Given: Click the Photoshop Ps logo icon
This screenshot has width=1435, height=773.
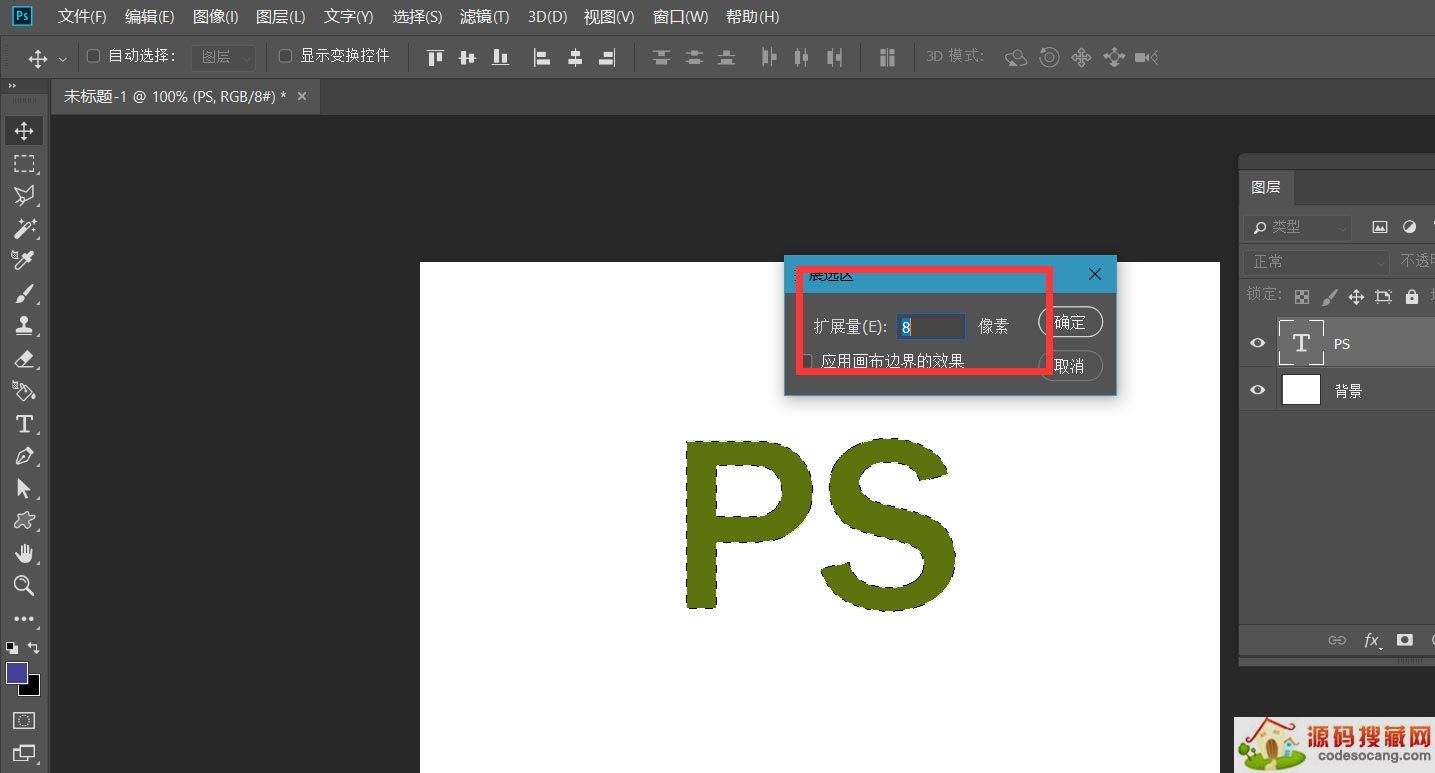Looking at the screenshot, I should click(21, 16).
